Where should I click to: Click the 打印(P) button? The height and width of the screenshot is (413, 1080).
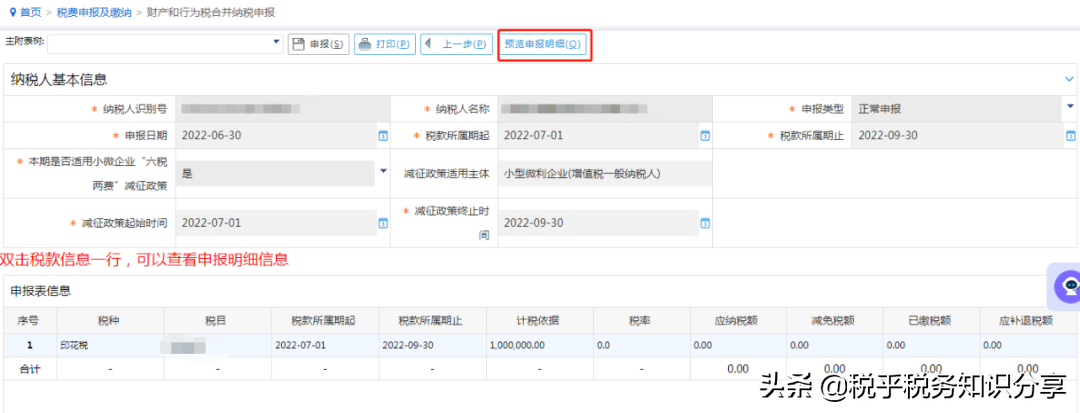tap(385, 44)
